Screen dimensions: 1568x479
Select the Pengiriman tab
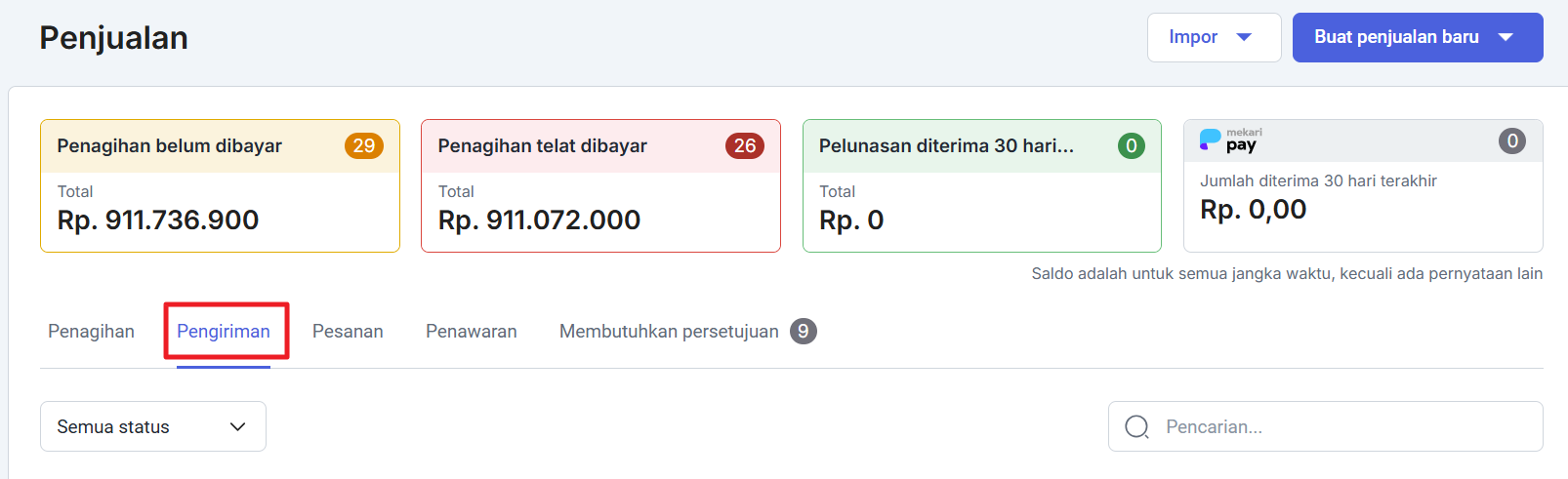click(x=224, y=332)
